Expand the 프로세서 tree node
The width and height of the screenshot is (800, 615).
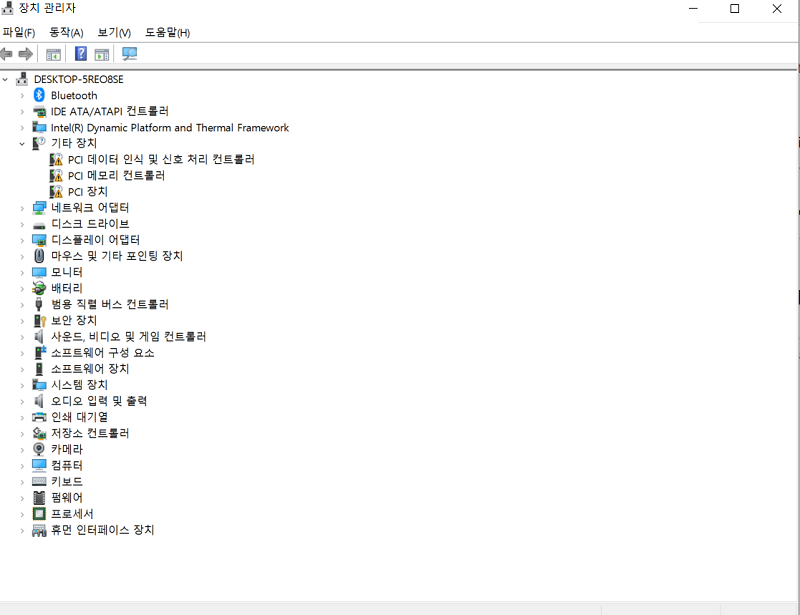(22, 513)
